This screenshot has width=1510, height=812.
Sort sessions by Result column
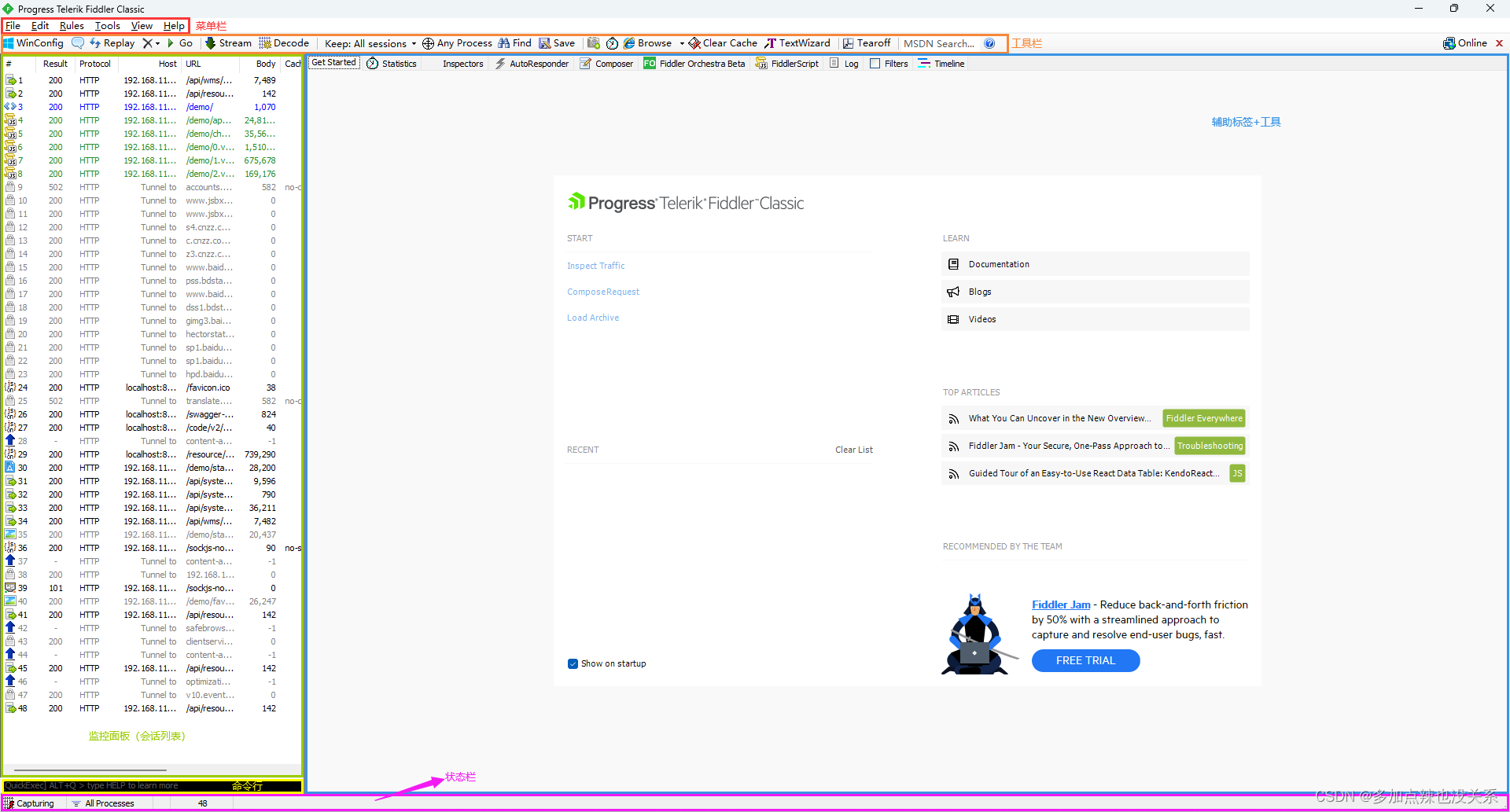point(55,64)
